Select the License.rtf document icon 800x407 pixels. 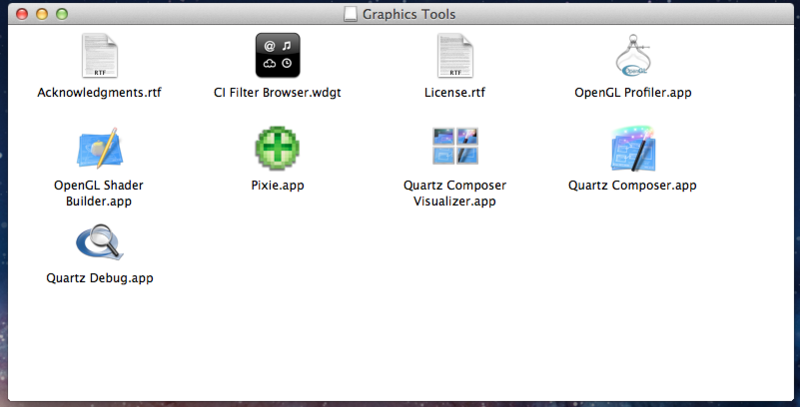(x=455, y=56)
